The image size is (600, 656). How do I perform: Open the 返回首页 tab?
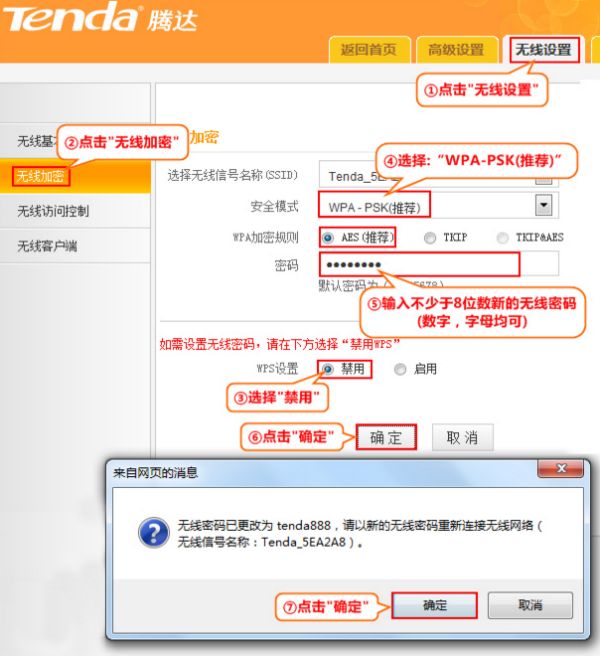coord(368,49)
